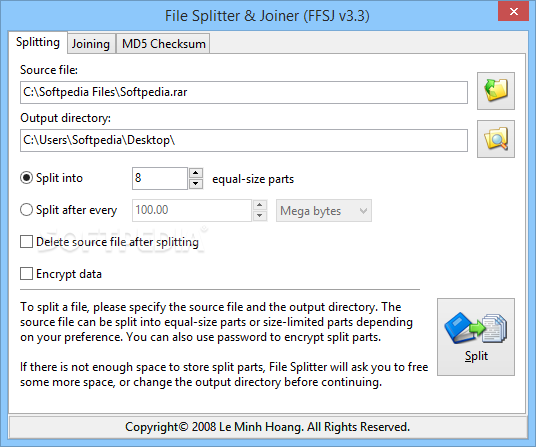Image resolution: width=536 pixels, height=447 pixels.
Task: Select the Splitting tab
Action: pos(38,42)
